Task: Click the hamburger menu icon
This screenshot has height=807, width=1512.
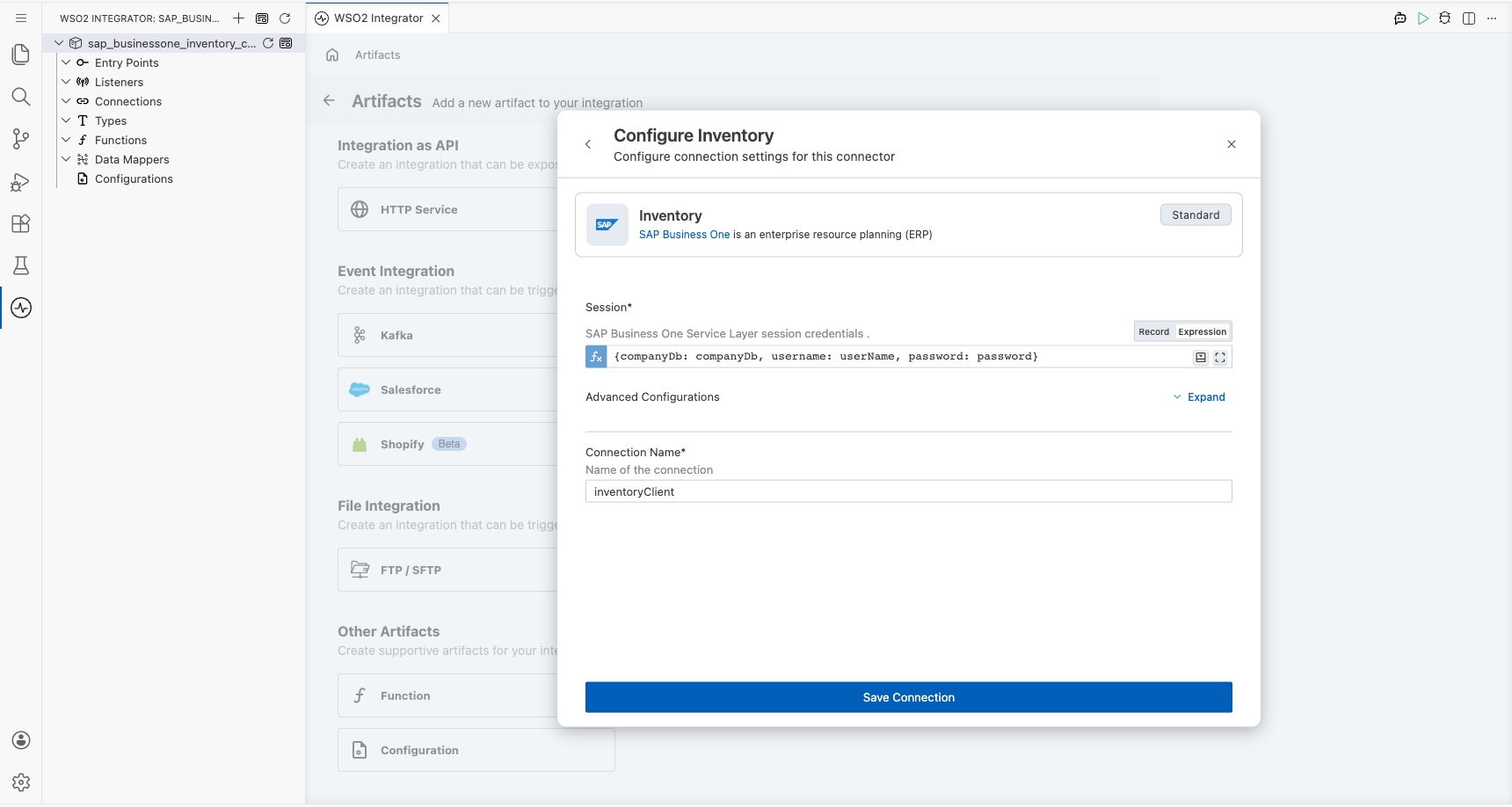Action: click(21, 18)
